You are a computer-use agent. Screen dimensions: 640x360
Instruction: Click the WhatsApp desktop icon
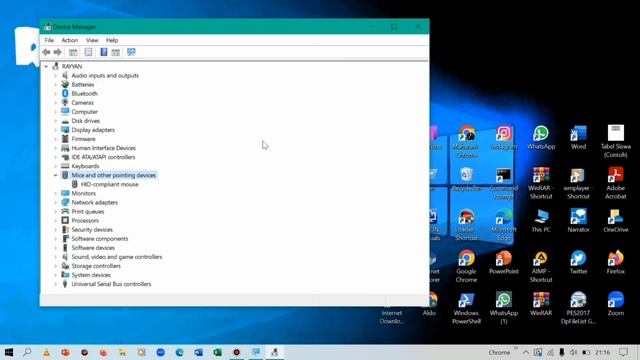coord(541,138)
